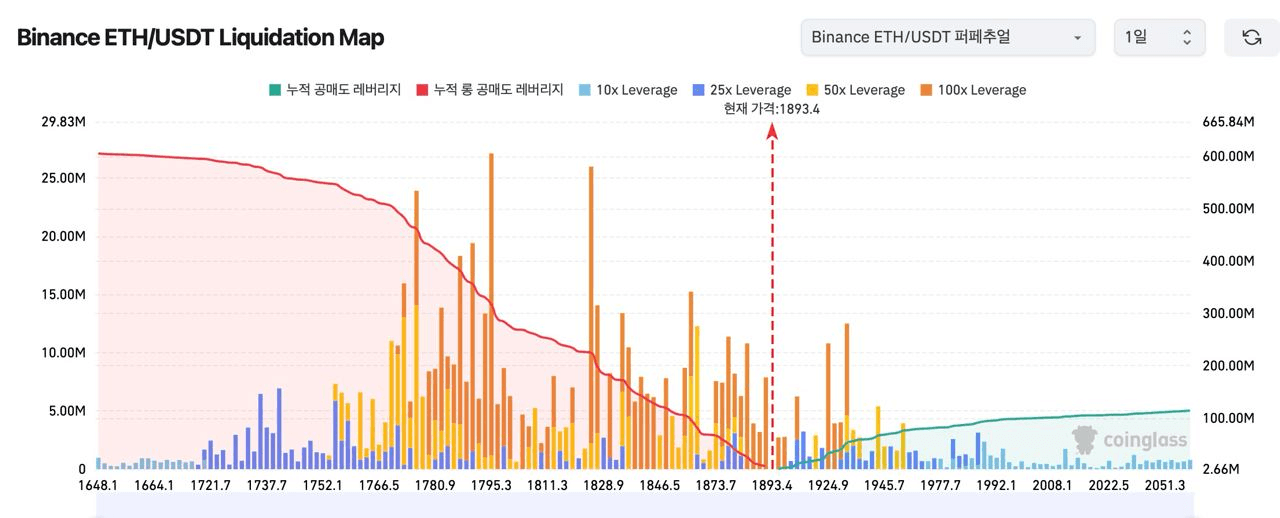
Task: Click the 1828.9 x-axis price label
Action: [604, 486]
